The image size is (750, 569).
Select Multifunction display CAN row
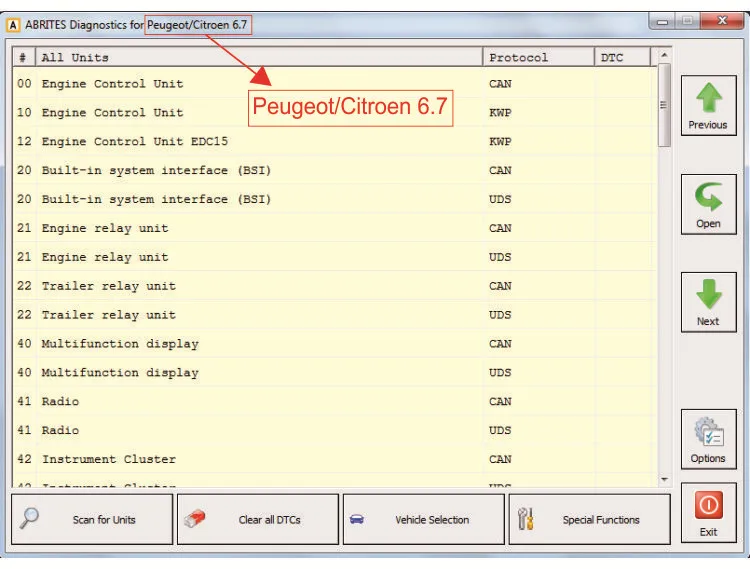tap(335, 343)
